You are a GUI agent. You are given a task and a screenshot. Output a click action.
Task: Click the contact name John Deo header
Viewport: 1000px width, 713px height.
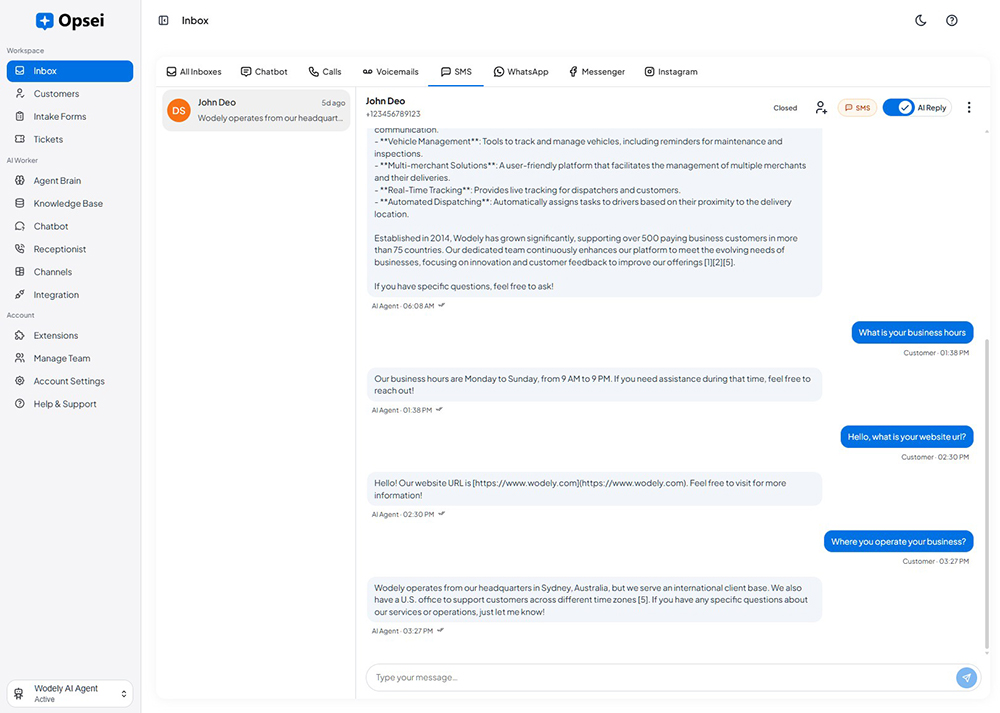(385, 101)
